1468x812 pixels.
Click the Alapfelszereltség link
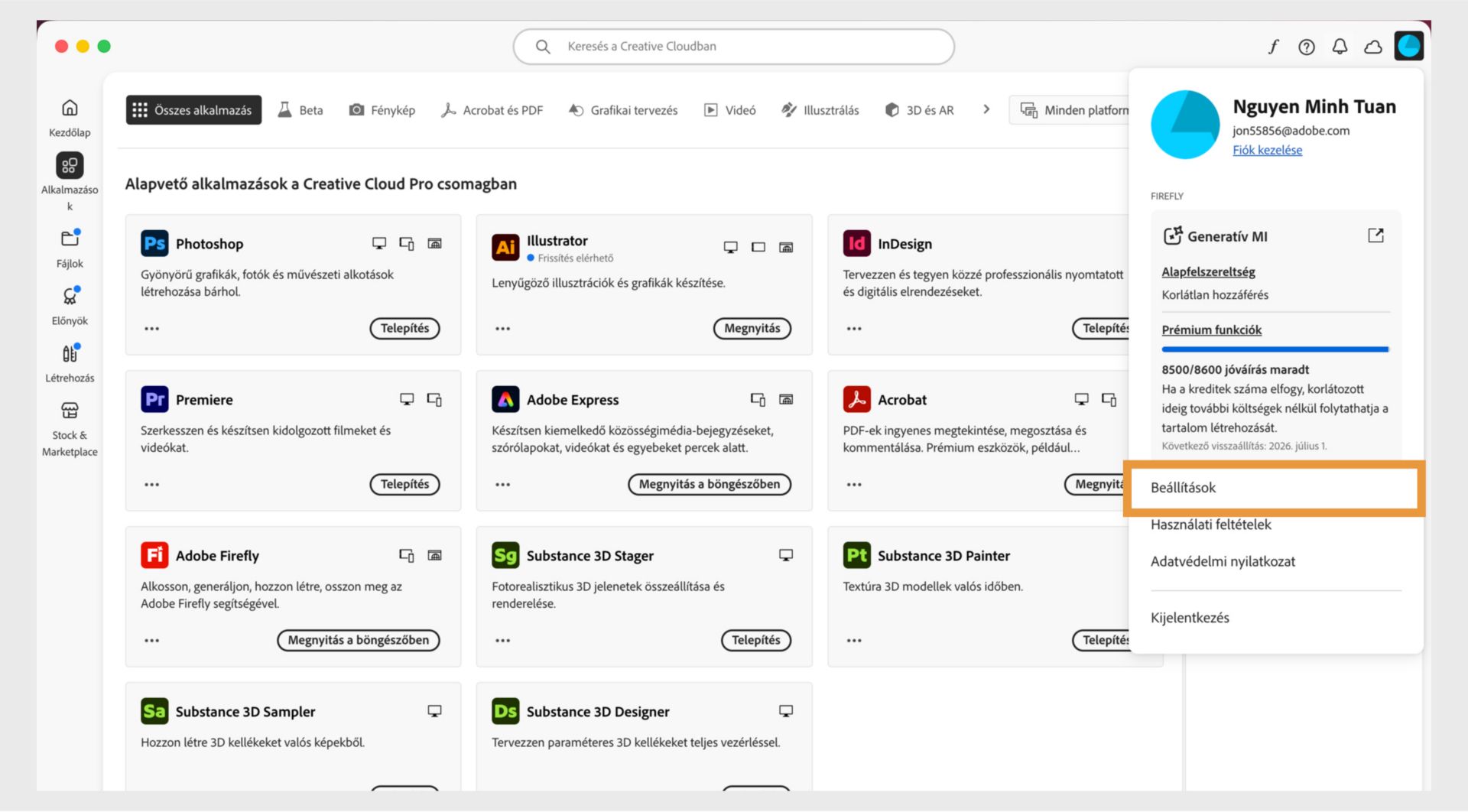coord(1208,271)
